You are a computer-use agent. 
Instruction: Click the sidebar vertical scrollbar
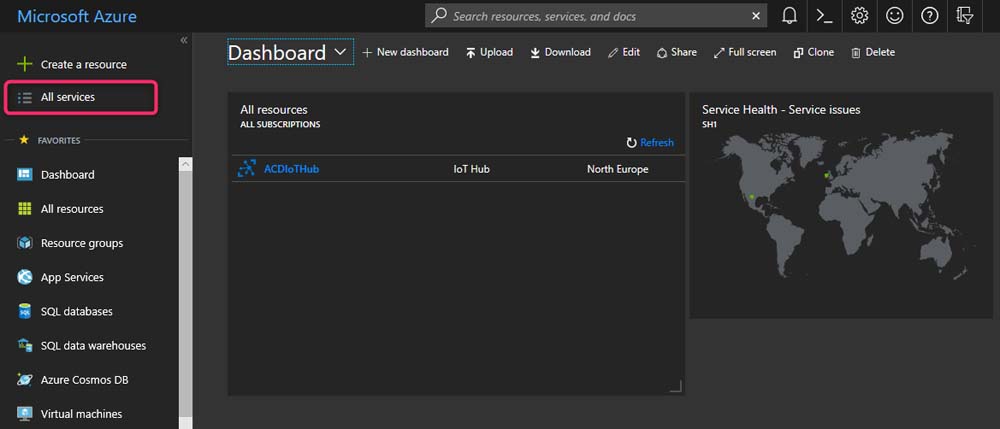[x=185, y=290]
